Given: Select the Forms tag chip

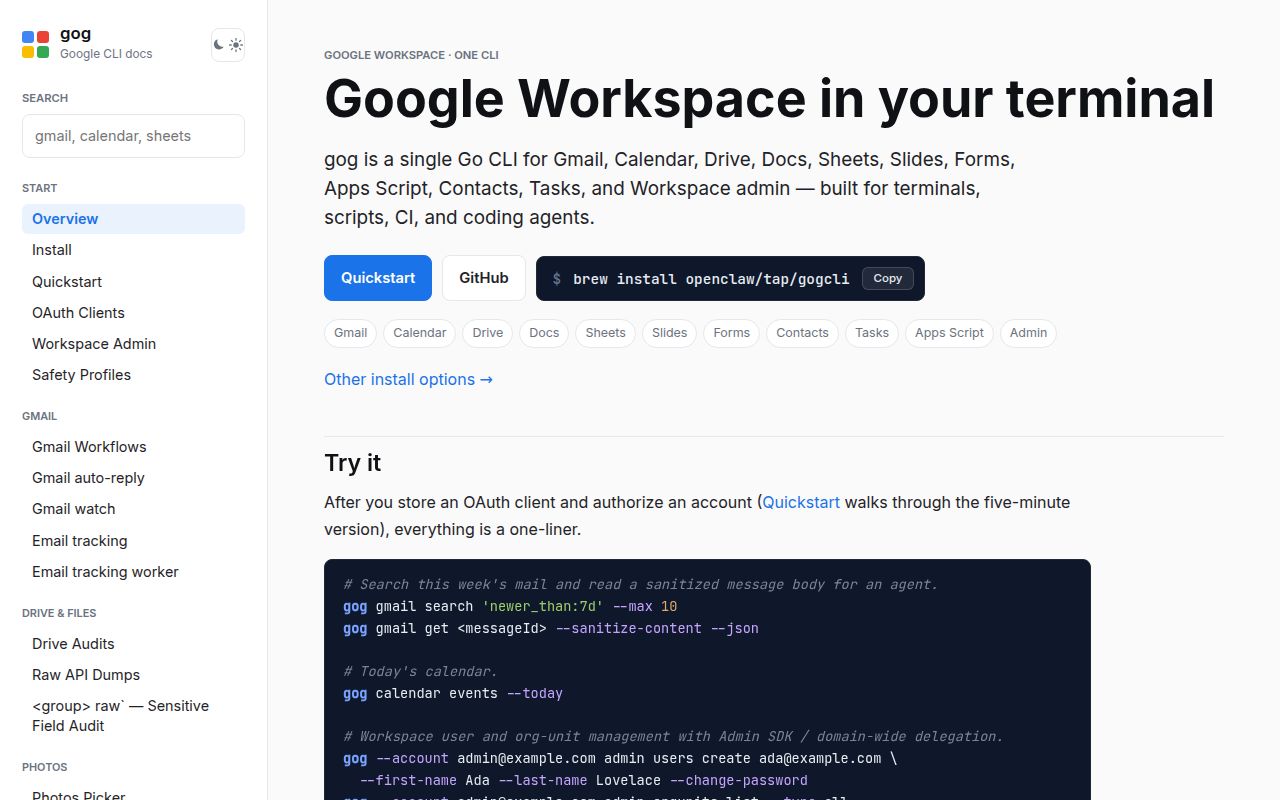Looking at the screenshot, I should [732, 333].
